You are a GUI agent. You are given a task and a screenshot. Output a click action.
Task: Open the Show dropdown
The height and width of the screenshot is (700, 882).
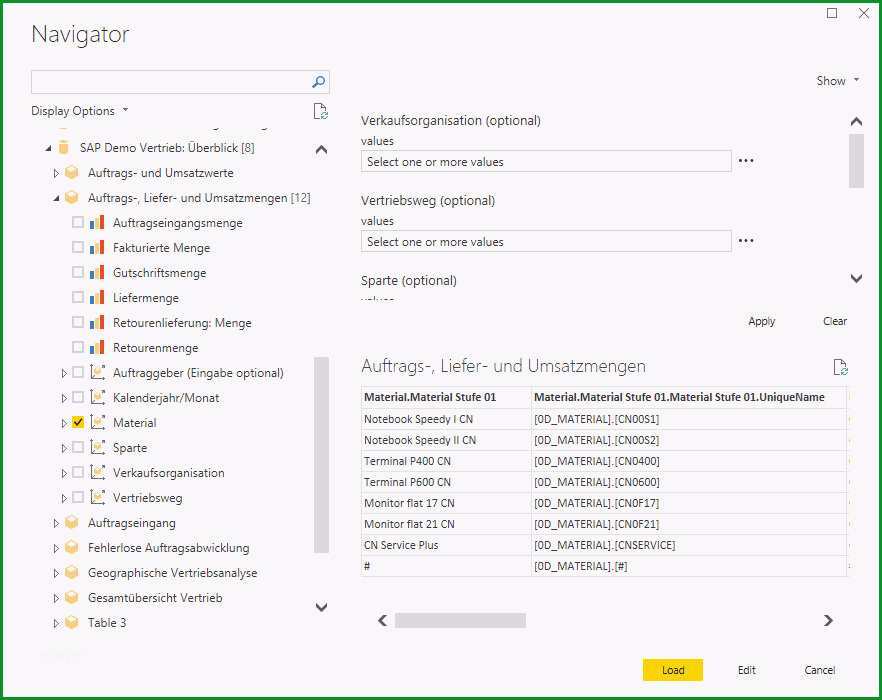coord(838,80)
